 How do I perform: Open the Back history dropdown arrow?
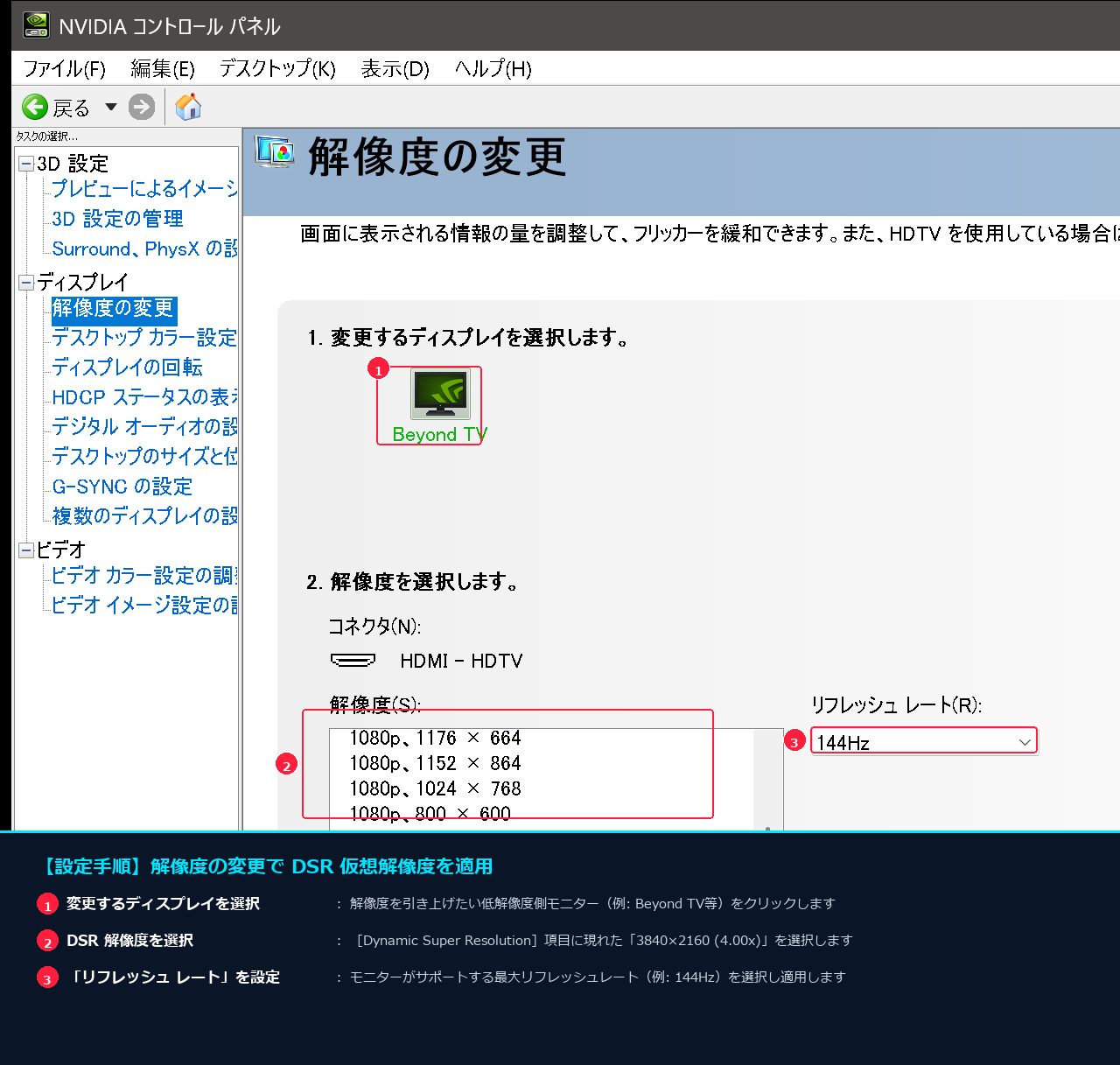point(111,107)
